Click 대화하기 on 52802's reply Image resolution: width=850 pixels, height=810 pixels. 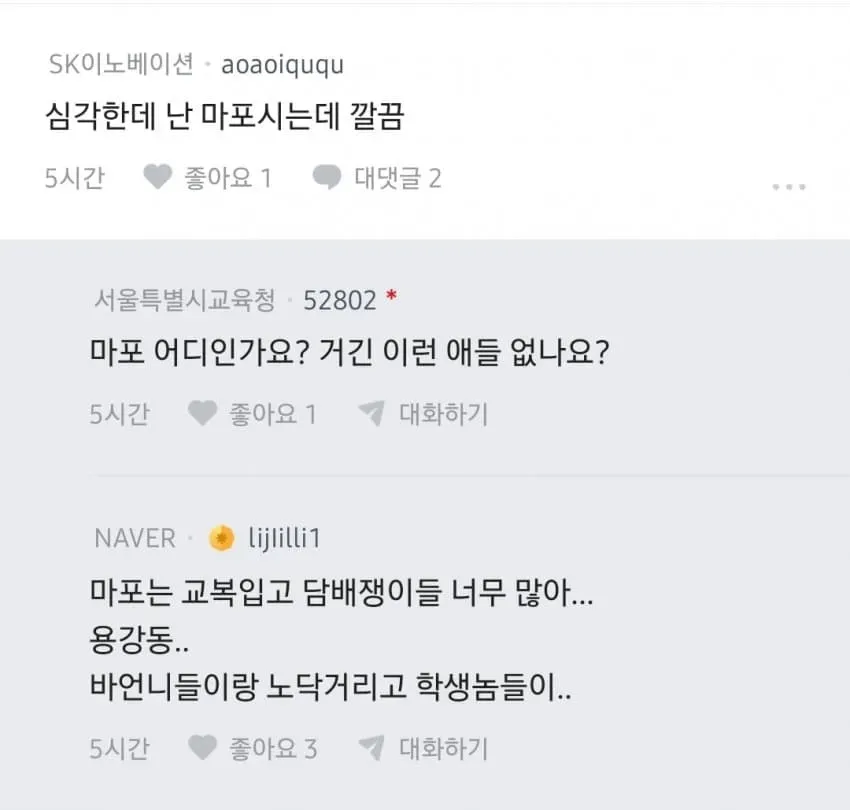443,414
